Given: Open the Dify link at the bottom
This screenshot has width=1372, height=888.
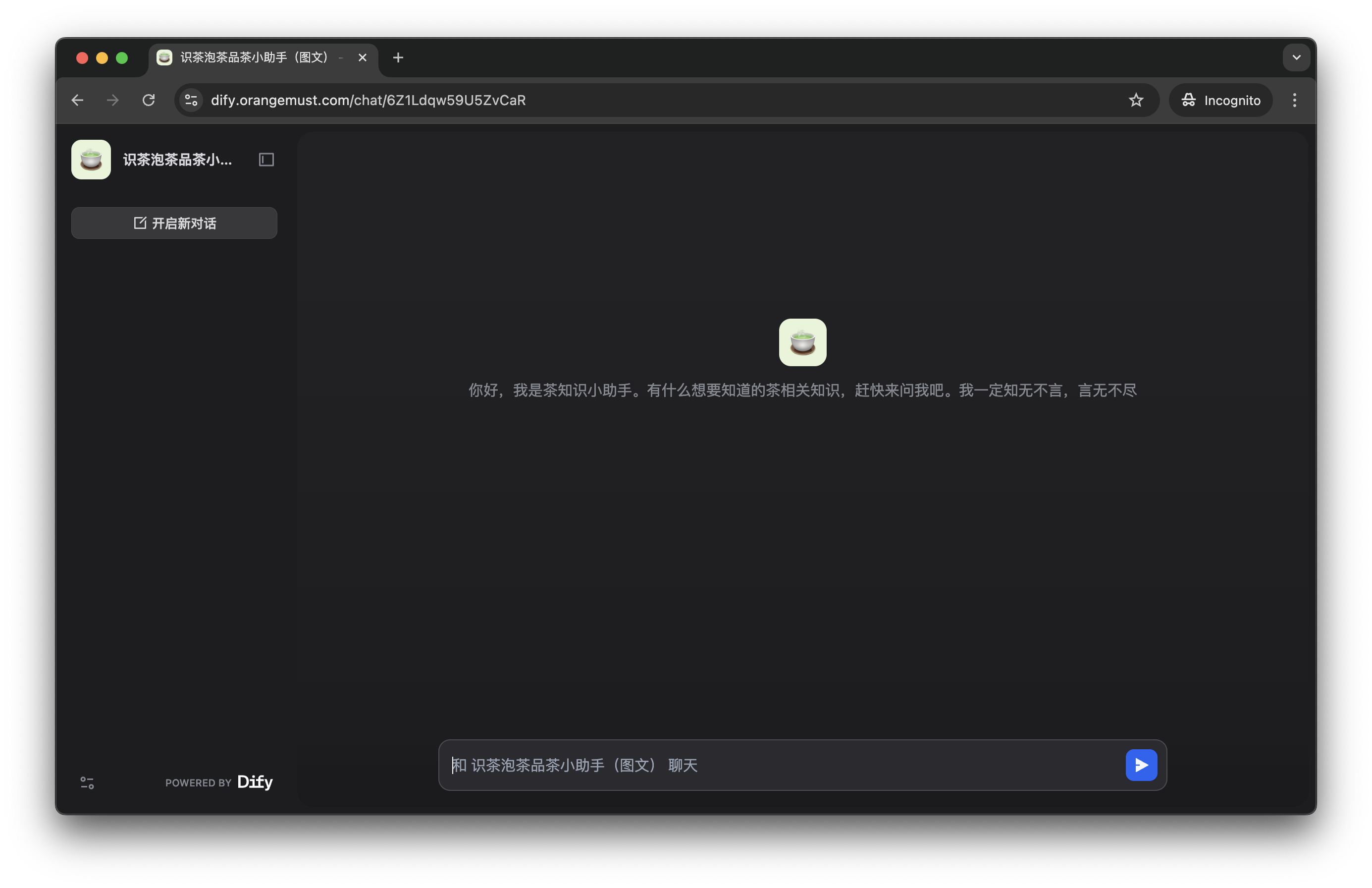Looking at the screenshot, I should pos(255,782).
